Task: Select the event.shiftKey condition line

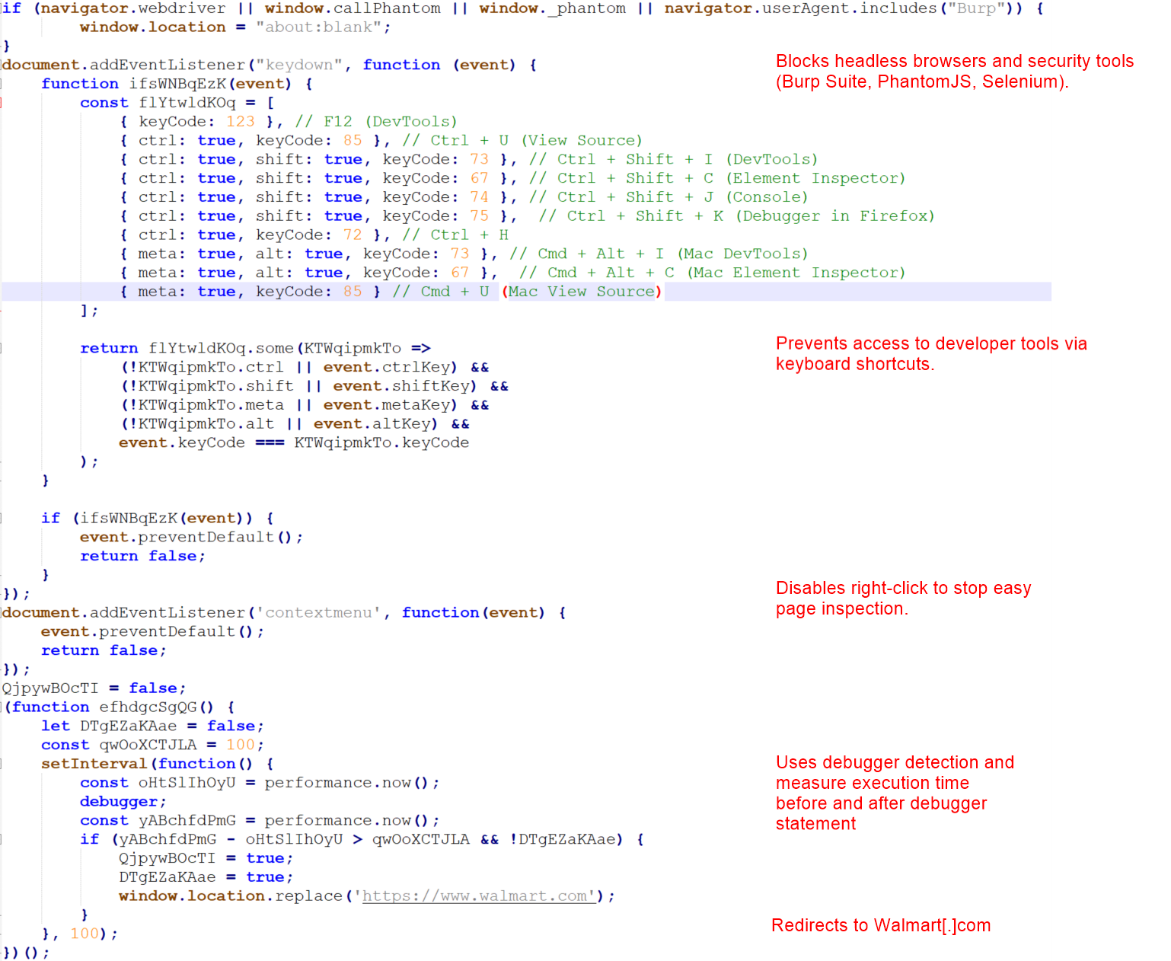Action: click(x=314, y=386)
